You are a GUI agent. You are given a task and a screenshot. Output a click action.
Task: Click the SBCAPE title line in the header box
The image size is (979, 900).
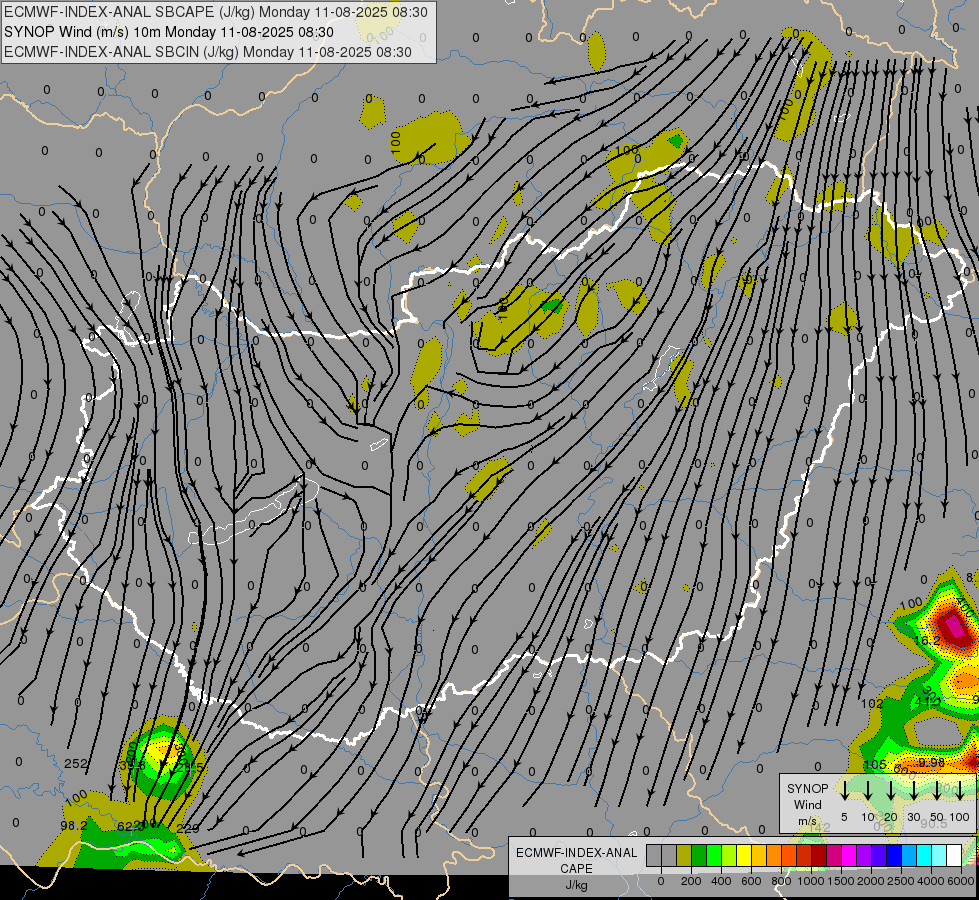[x=216, y=12]
